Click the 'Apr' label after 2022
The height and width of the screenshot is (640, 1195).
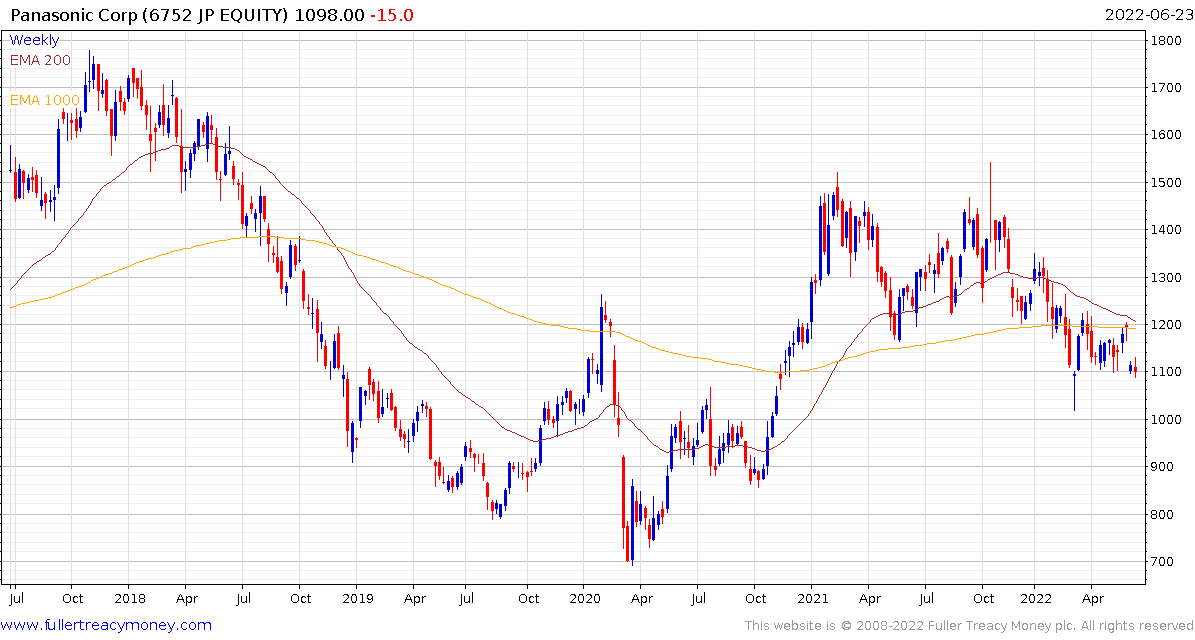[x=1093, y=599]
